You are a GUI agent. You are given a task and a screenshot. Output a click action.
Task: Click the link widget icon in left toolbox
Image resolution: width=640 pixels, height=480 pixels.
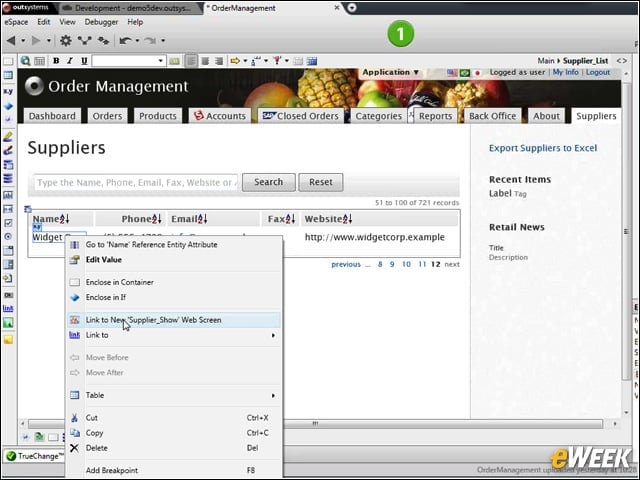[8, 309]
